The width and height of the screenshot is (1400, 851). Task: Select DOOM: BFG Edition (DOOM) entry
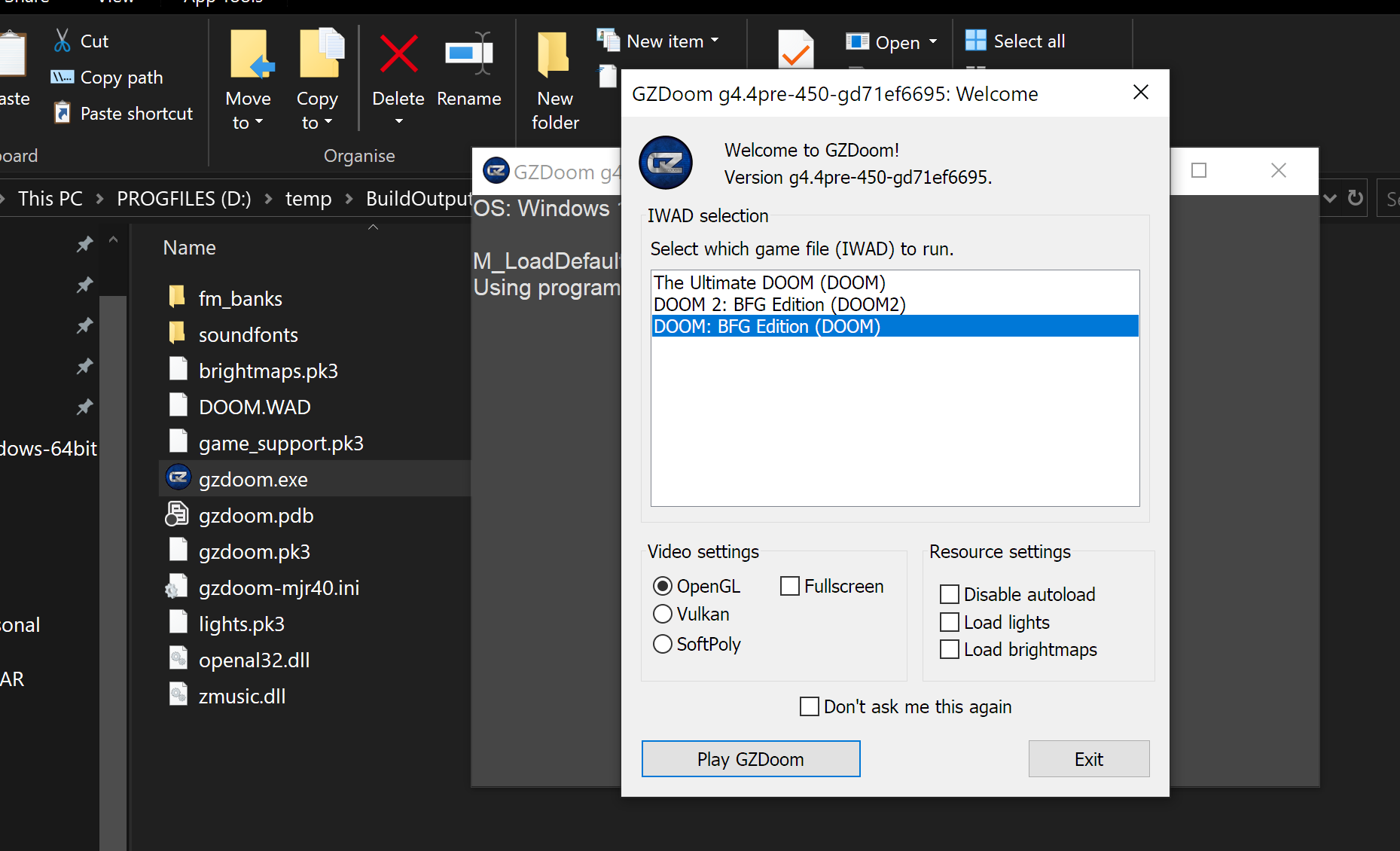895,326
